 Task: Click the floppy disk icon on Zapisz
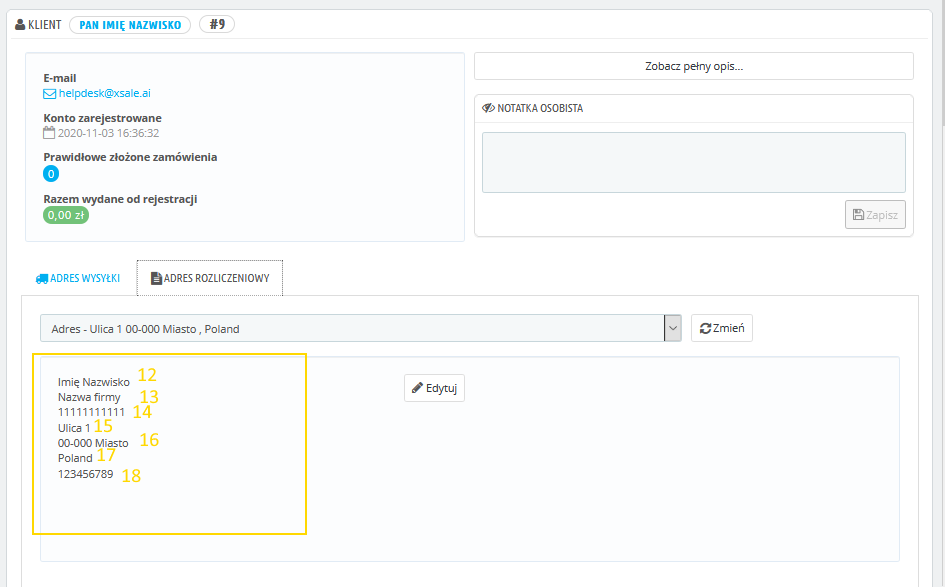click(858, 214)
